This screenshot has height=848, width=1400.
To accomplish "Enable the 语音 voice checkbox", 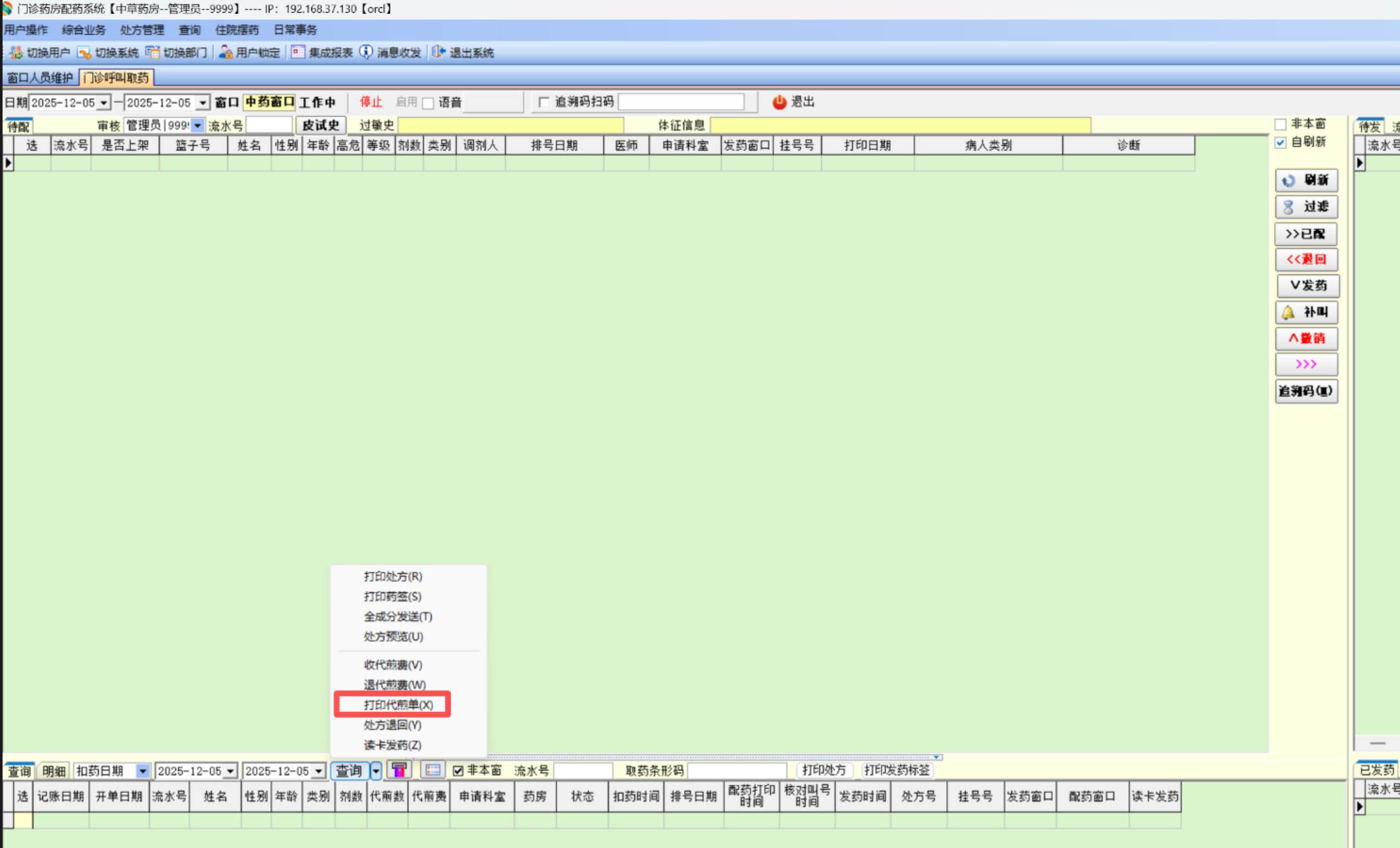I will click(428, 103).
